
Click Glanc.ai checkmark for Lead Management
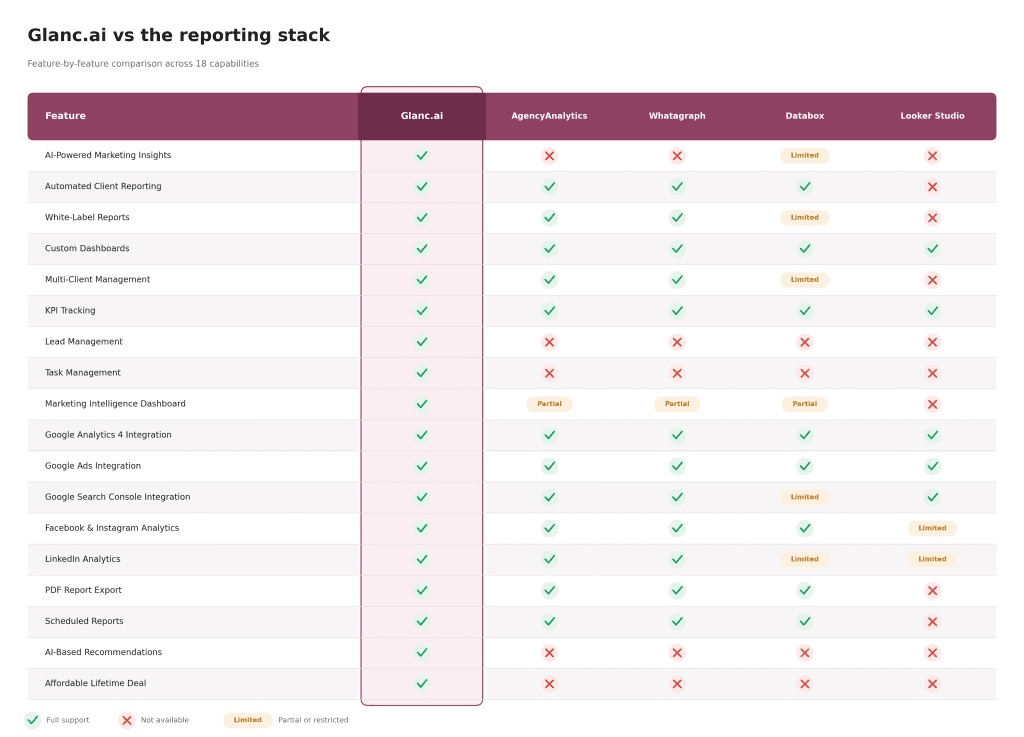coord(422,342)
